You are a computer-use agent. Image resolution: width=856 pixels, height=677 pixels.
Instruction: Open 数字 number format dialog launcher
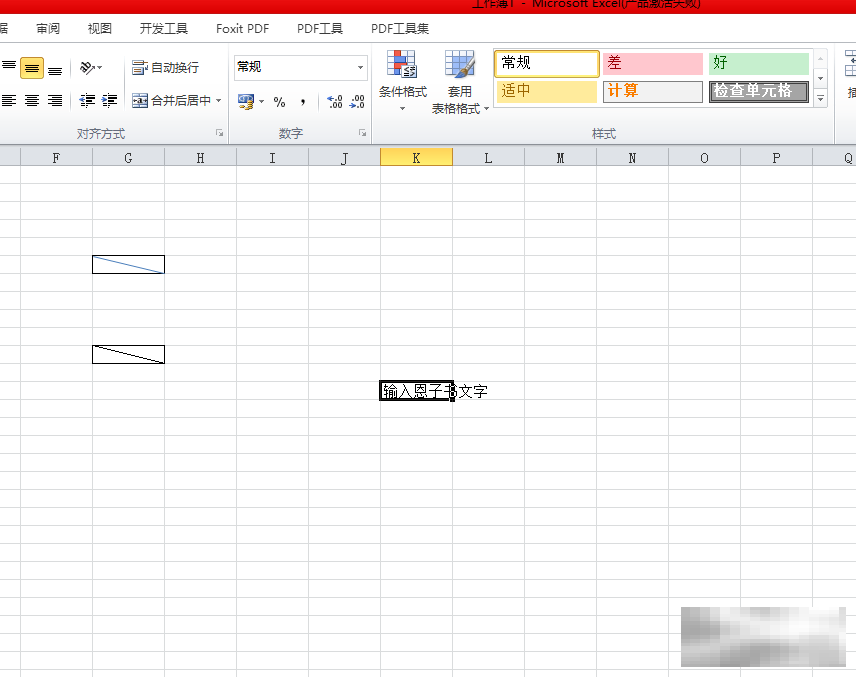(362, 133)
